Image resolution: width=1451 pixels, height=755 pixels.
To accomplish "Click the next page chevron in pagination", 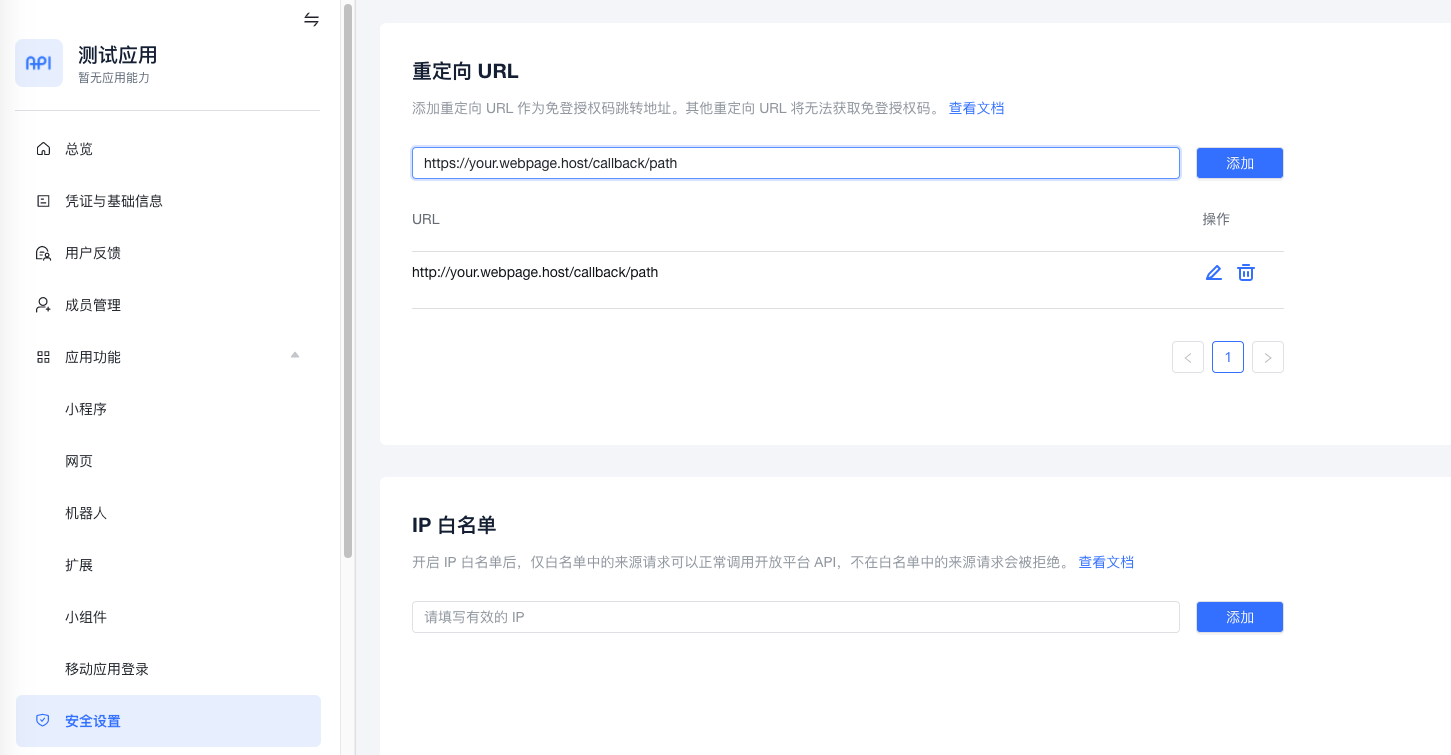I will tap(1267, 356).
